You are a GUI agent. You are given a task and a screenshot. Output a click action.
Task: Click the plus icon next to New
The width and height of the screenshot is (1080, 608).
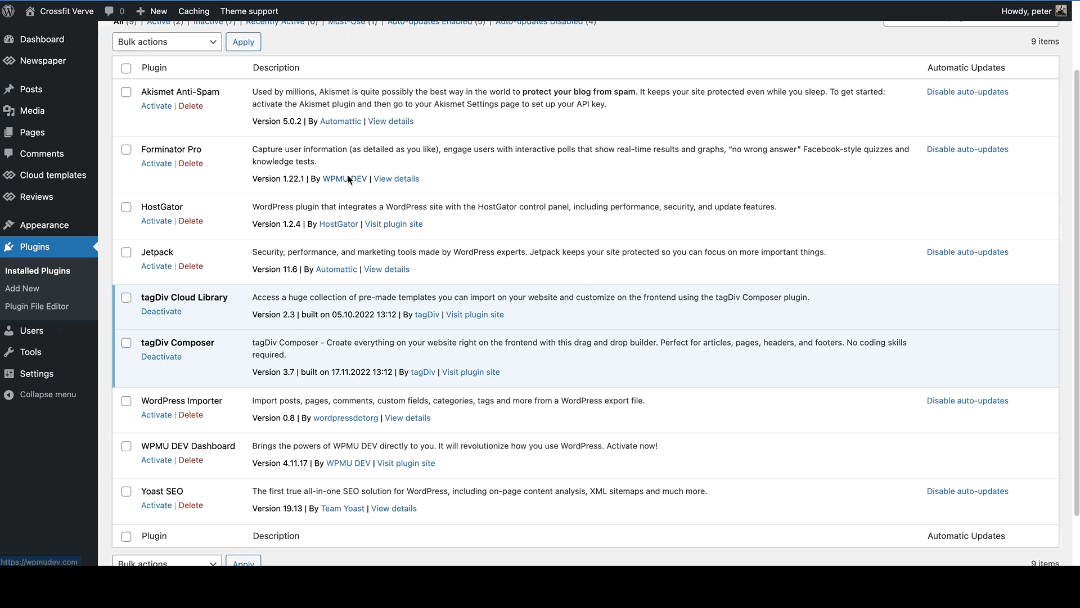click(141, 11)
